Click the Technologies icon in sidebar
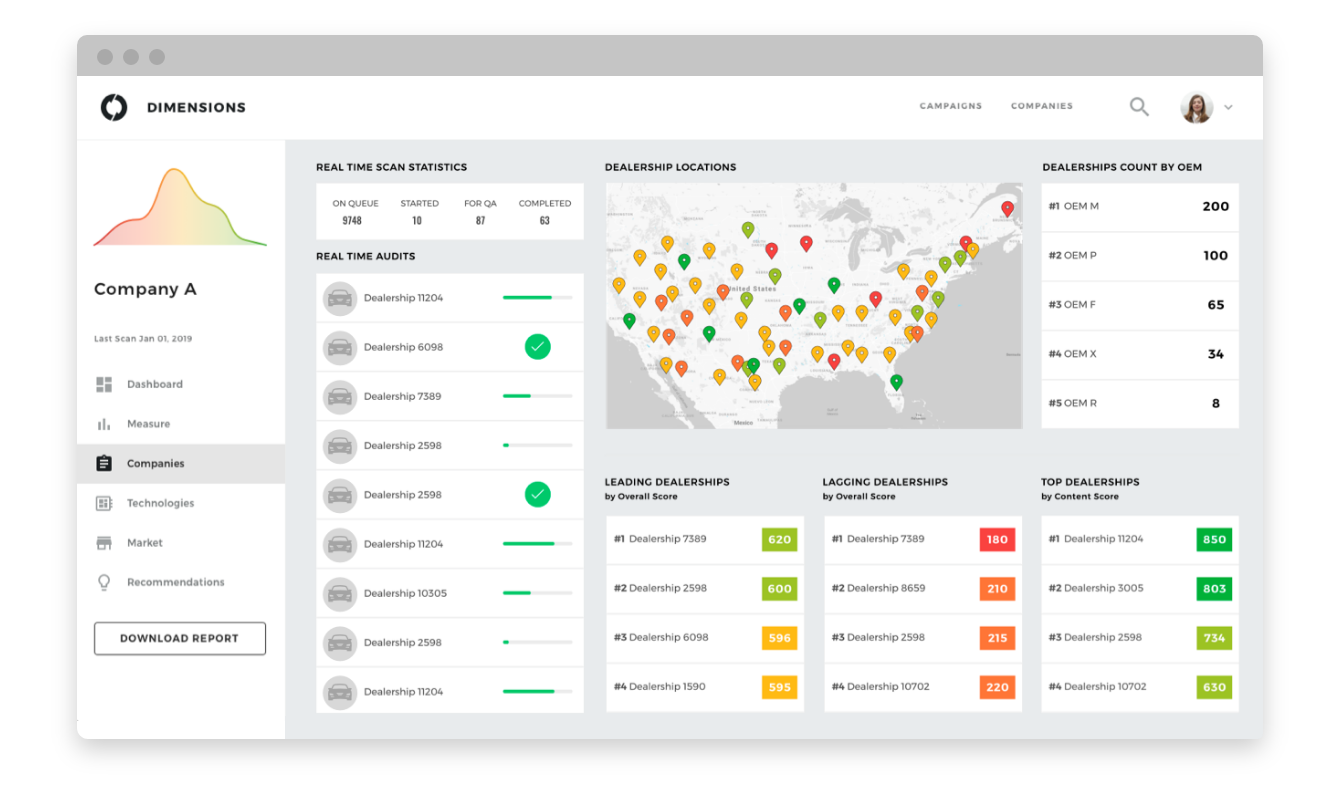The height and width of the screenshot is (790, 1340). pos(104,503)
